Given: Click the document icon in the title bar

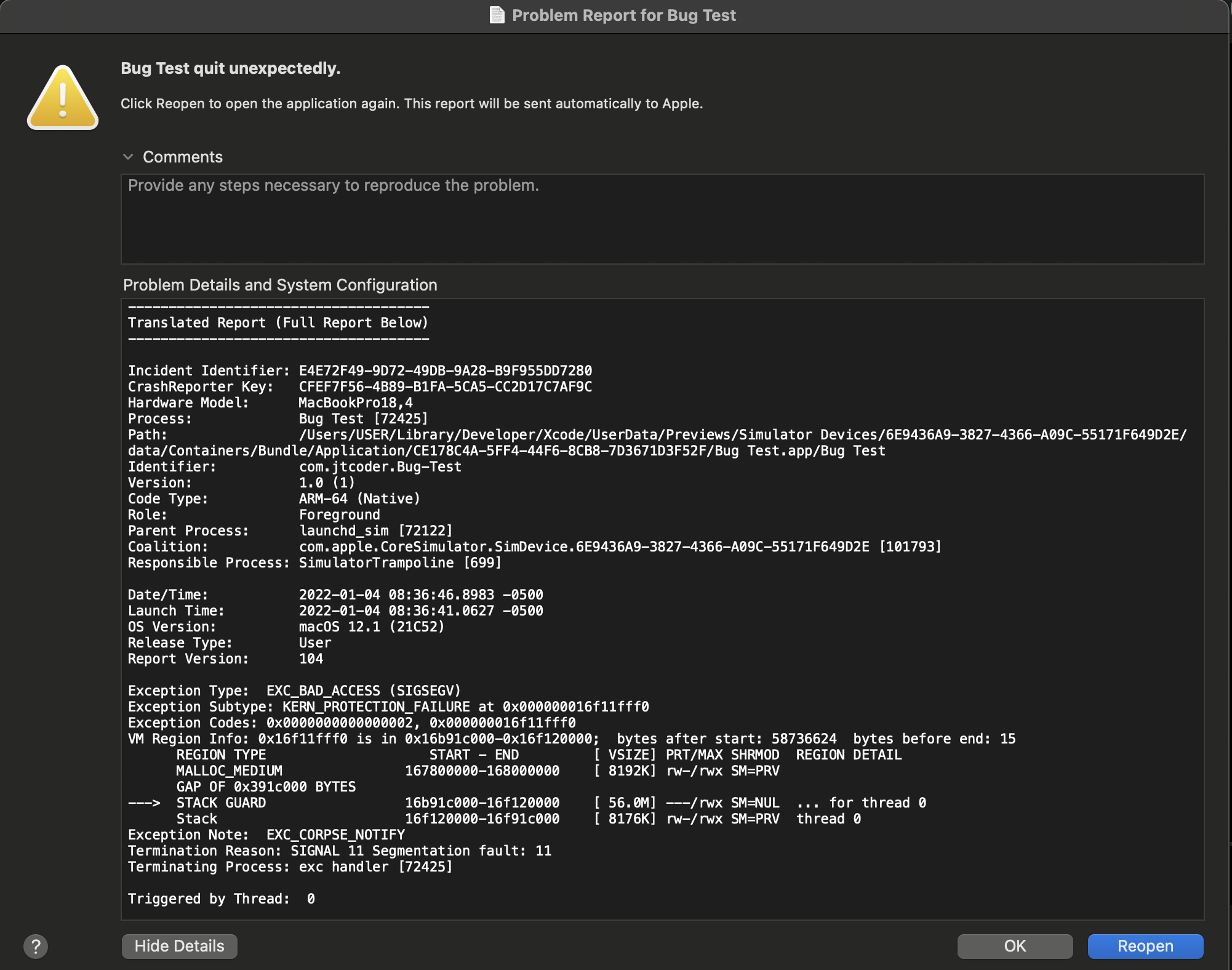Looking at the screenshot, I should (497, 15).
